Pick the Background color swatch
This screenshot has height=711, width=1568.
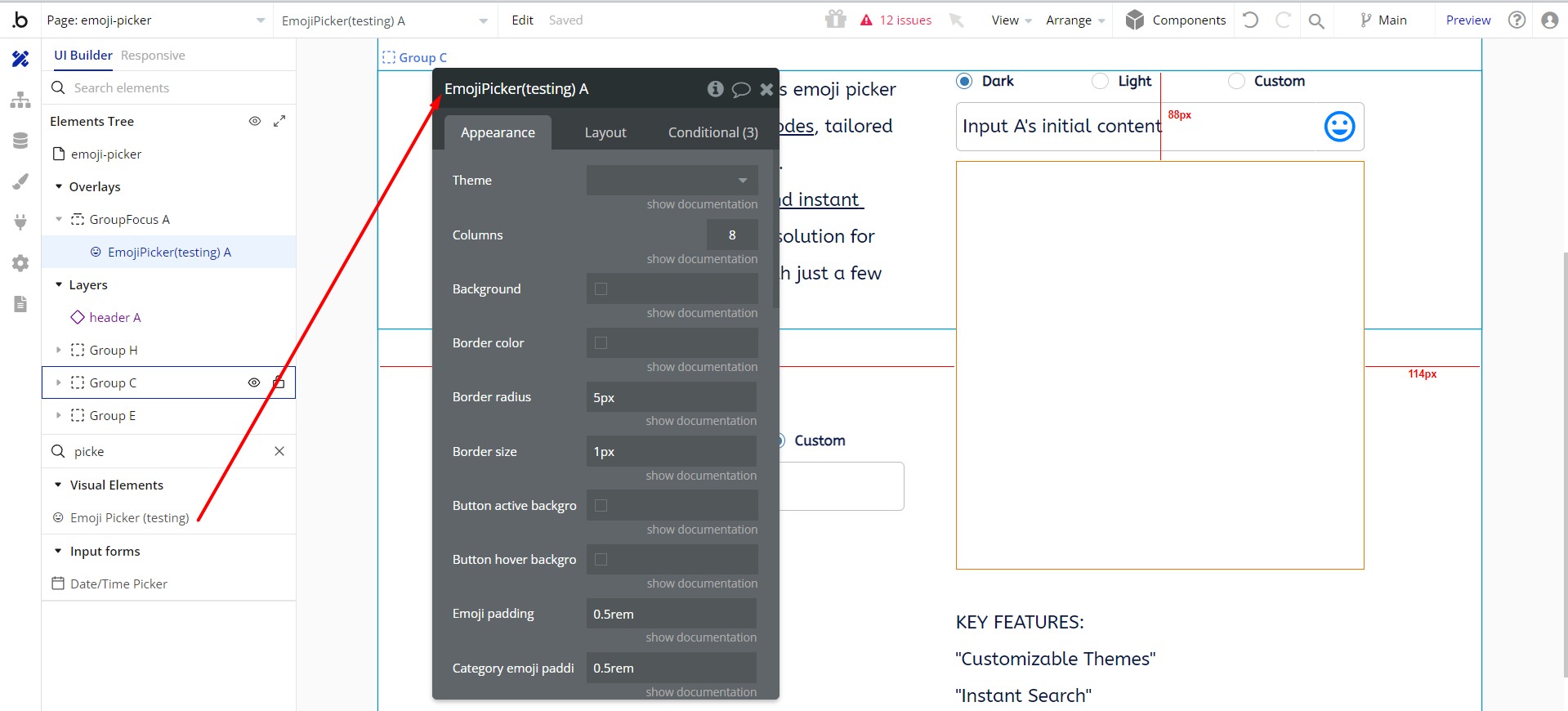point(601,288)
